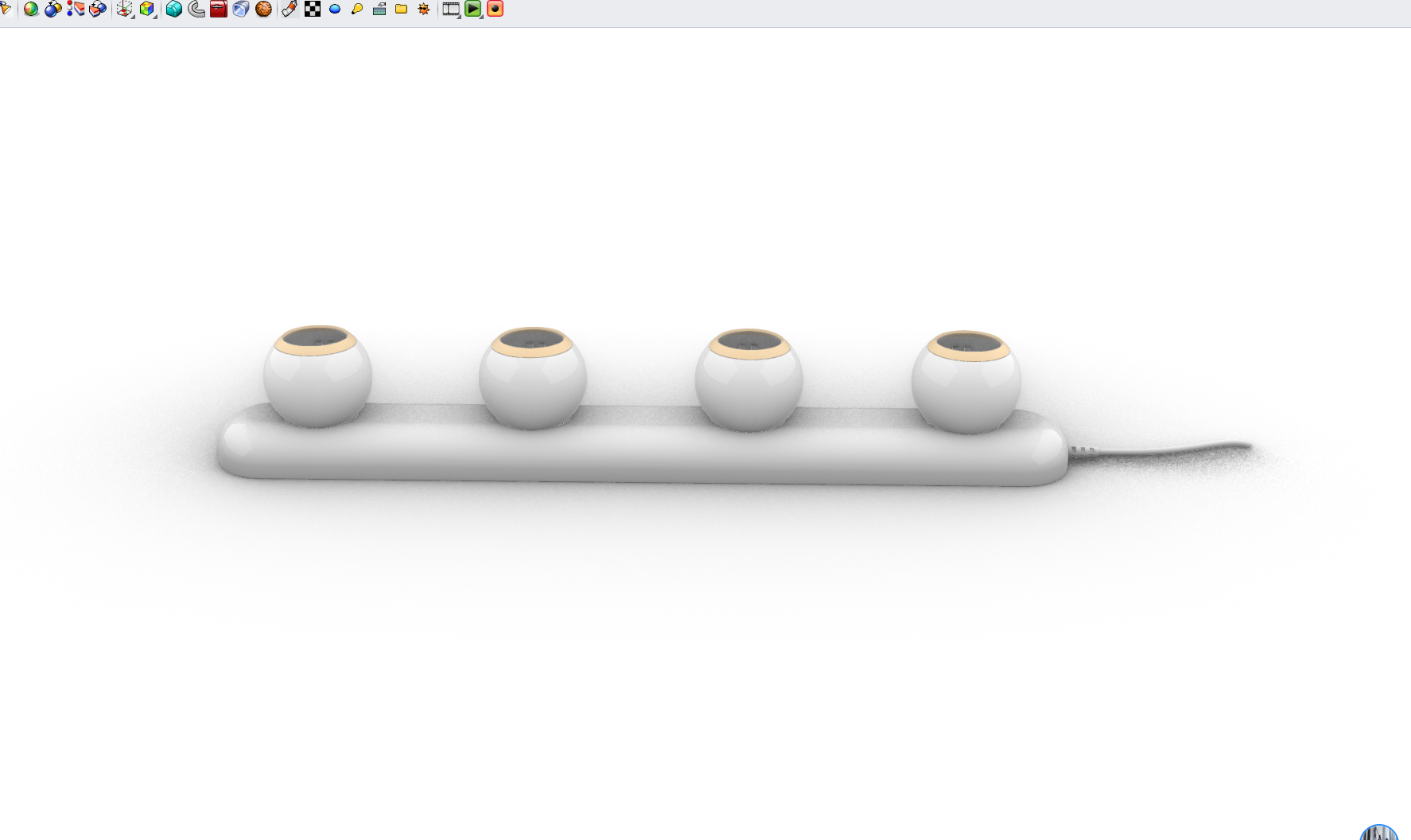Click the blue oval environment icon
The height and width of the screenshot is (840, 1411).
pos(335,10)
